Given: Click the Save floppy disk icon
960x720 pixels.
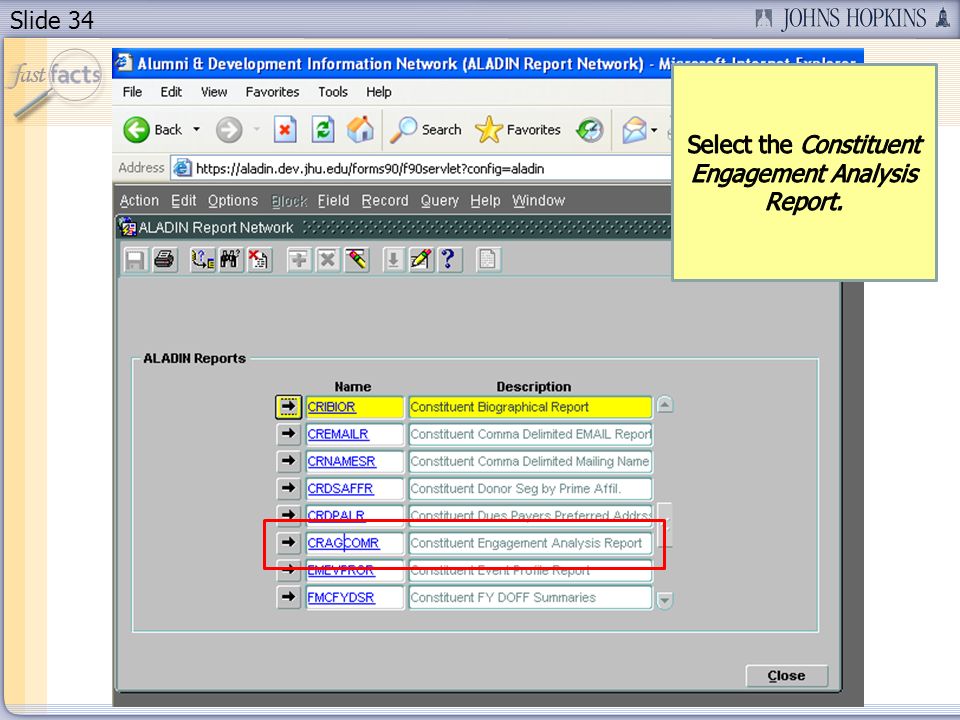Looking at the screenshot, I should click(135, 260).
